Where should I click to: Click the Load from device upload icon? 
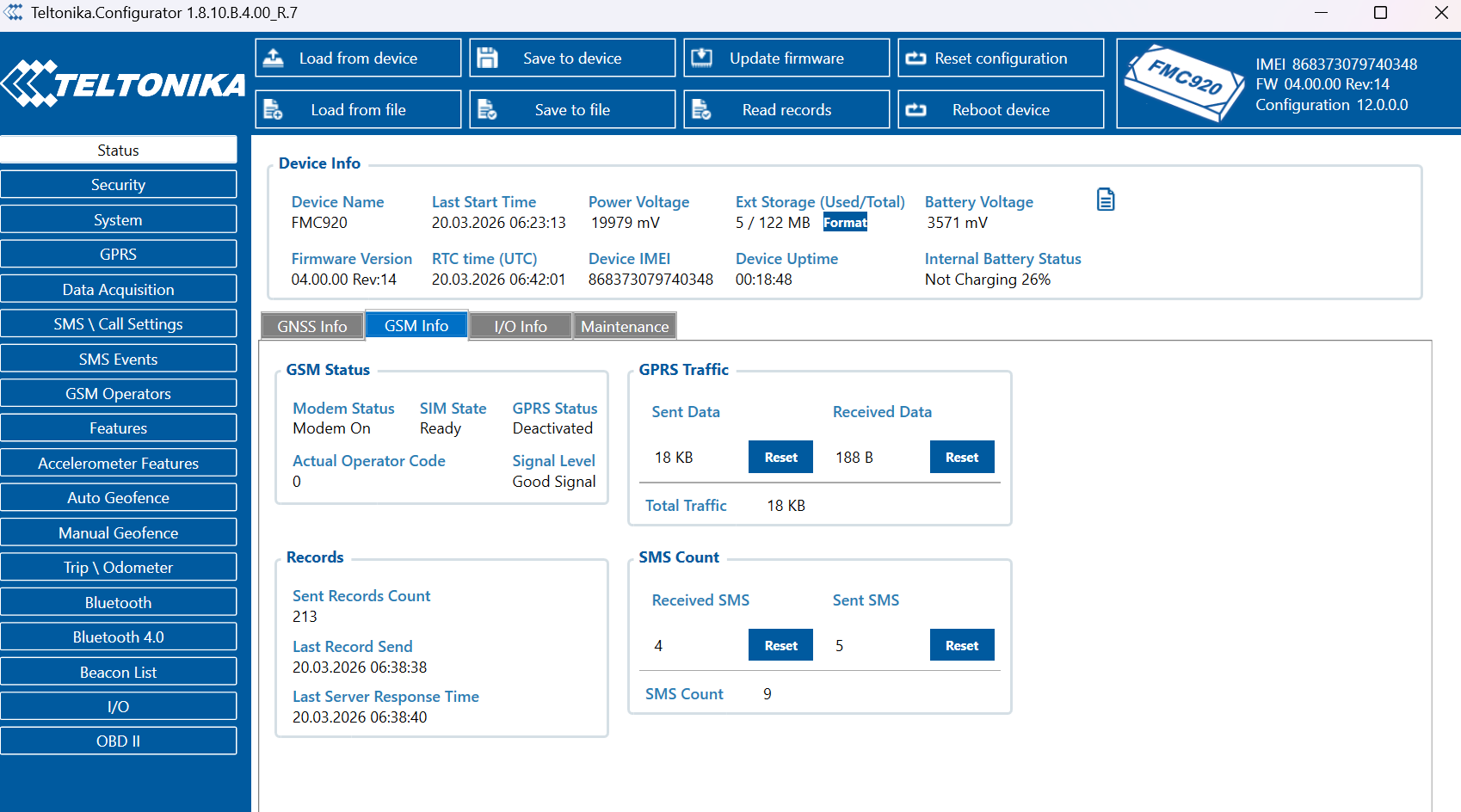(274, 58)
